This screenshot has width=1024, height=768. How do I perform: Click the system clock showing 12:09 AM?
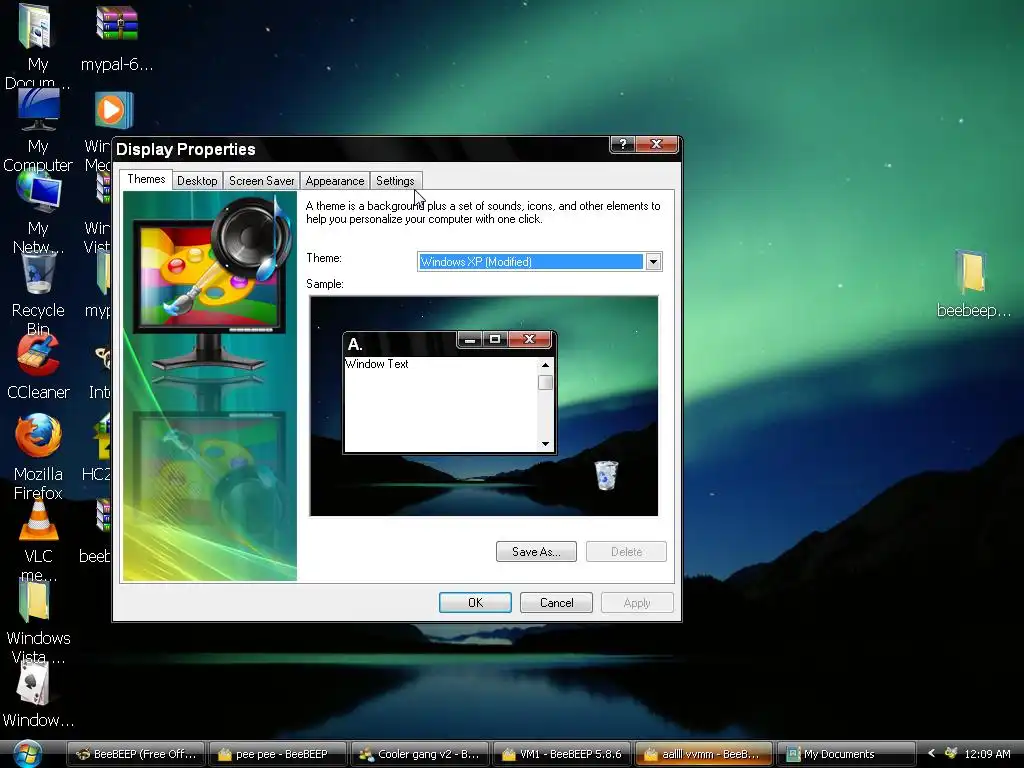tap(987, 754)
